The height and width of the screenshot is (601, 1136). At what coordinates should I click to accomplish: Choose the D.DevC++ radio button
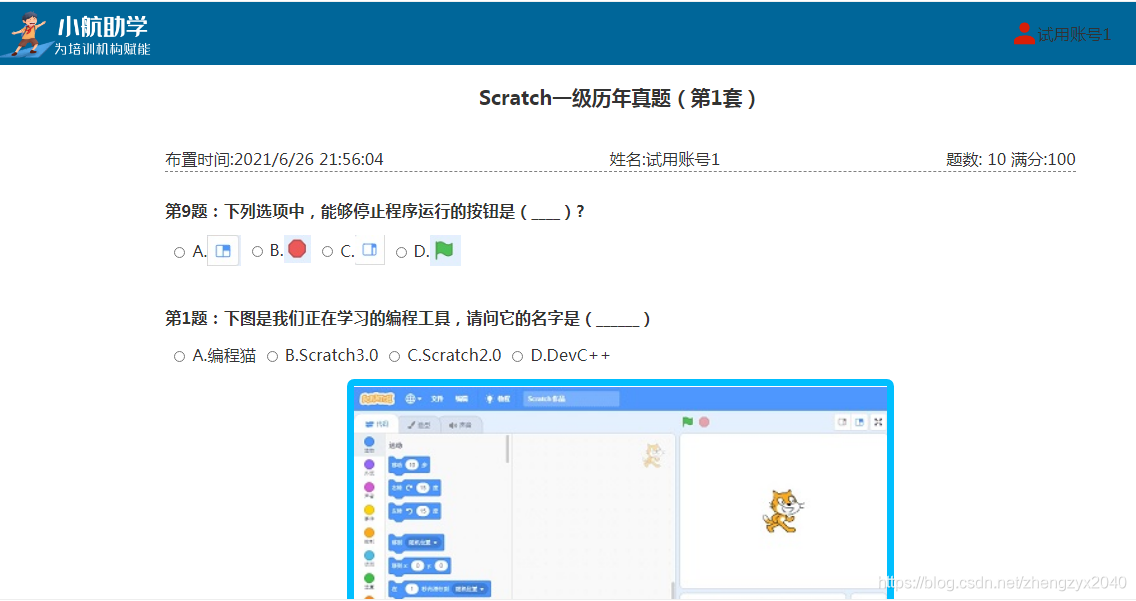coord(517,356)
